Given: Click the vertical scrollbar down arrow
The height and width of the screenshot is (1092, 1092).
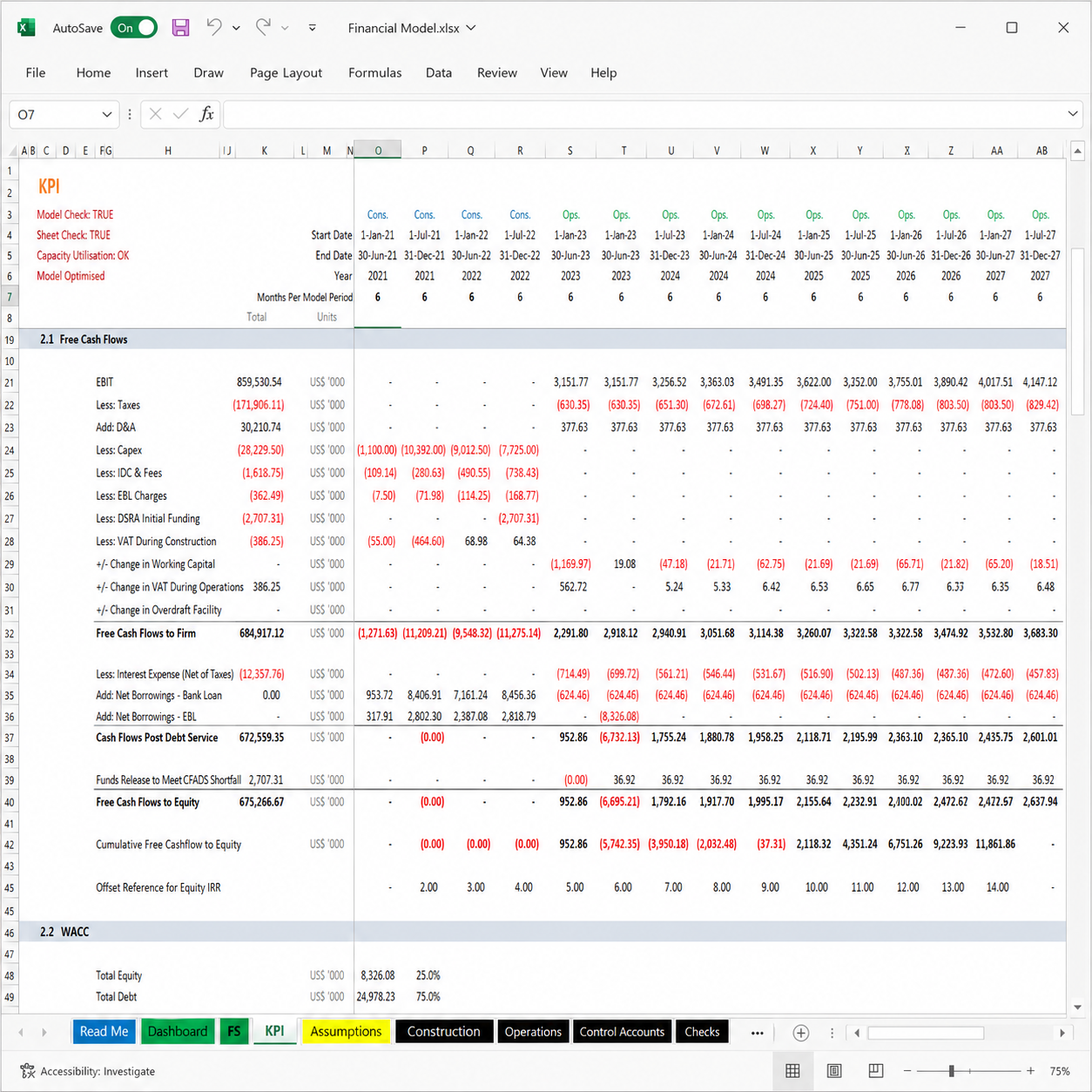Looking at the screenshot, I should click(x=1077, y=1007).
